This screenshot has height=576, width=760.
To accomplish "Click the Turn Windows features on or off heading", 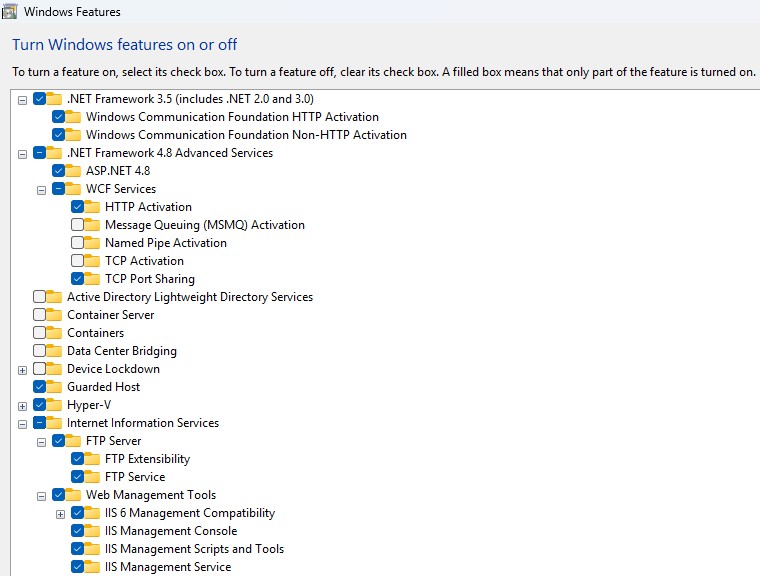I will point(125,45).
